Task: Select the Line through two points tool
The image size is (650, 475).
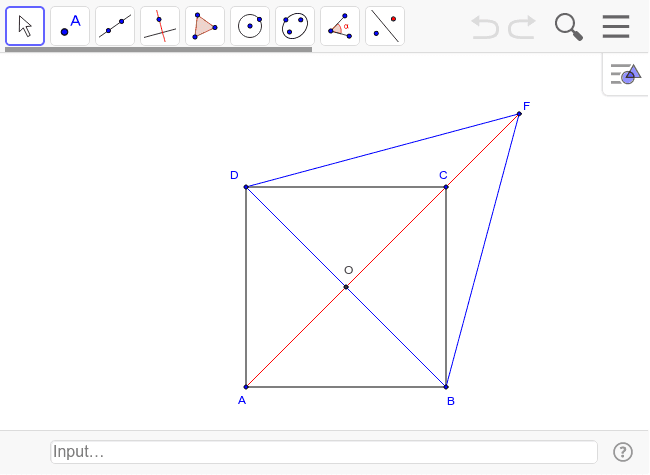Action: (115, 26)
